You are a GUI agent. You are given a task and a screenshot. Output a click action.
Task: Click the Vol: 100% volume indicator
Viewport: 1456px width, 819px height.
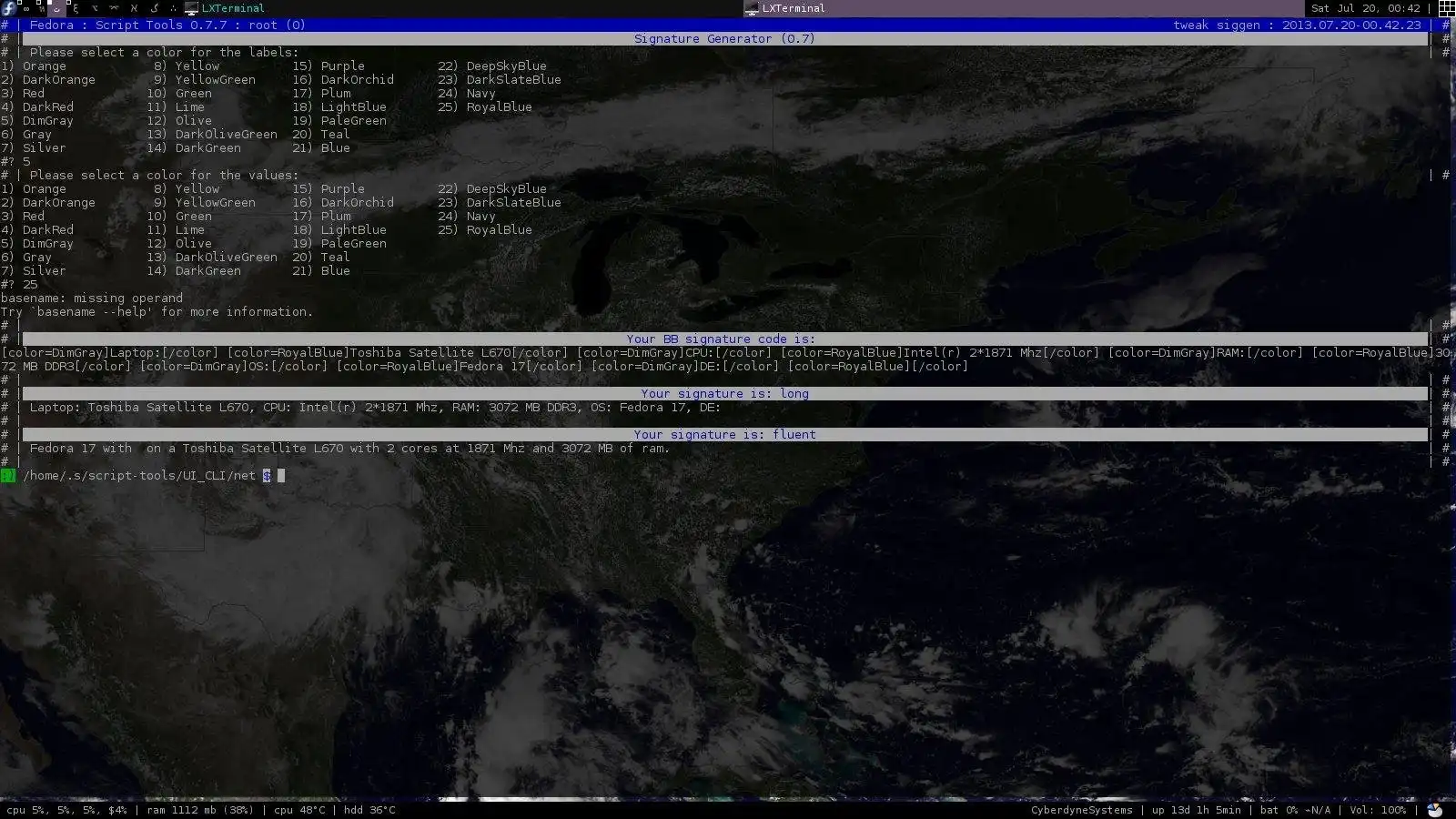1377,810
